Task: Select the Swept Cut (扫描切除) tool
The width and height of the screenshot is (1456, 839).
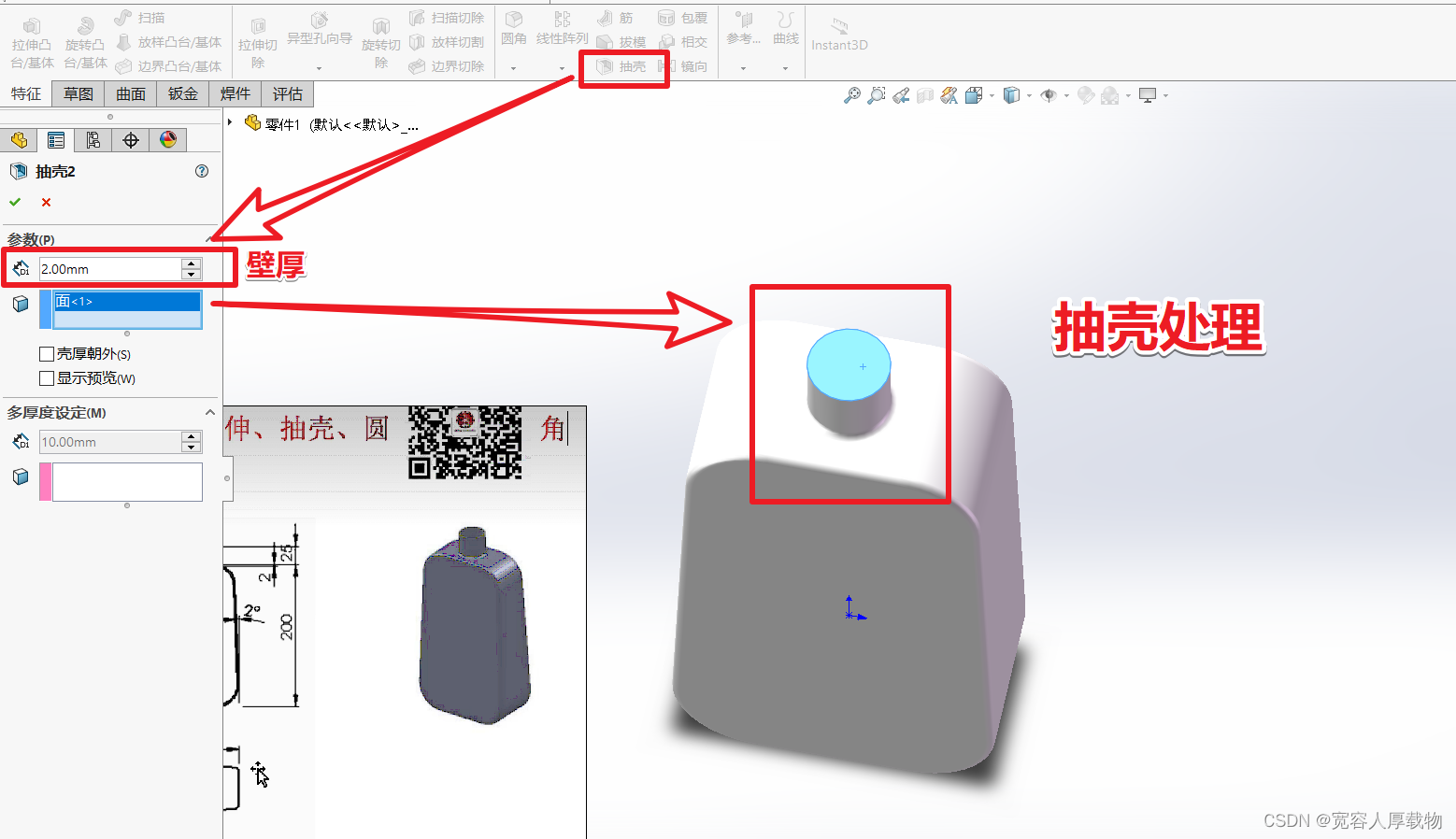Action: (x=446, y=18)
